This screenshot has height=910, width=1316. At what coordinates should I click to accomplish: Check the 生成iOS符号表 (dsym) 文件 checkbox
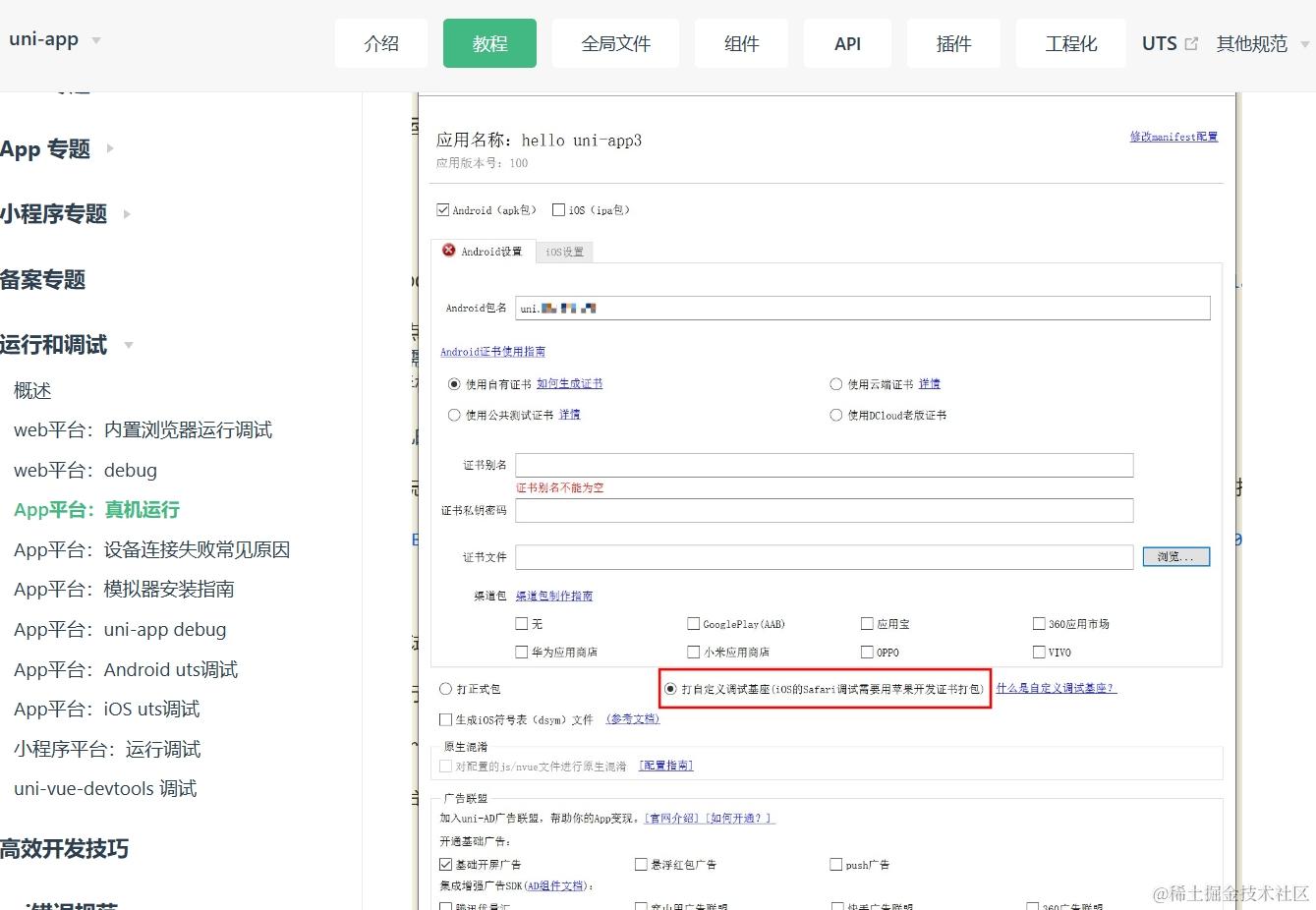click(x=445, y=719)
